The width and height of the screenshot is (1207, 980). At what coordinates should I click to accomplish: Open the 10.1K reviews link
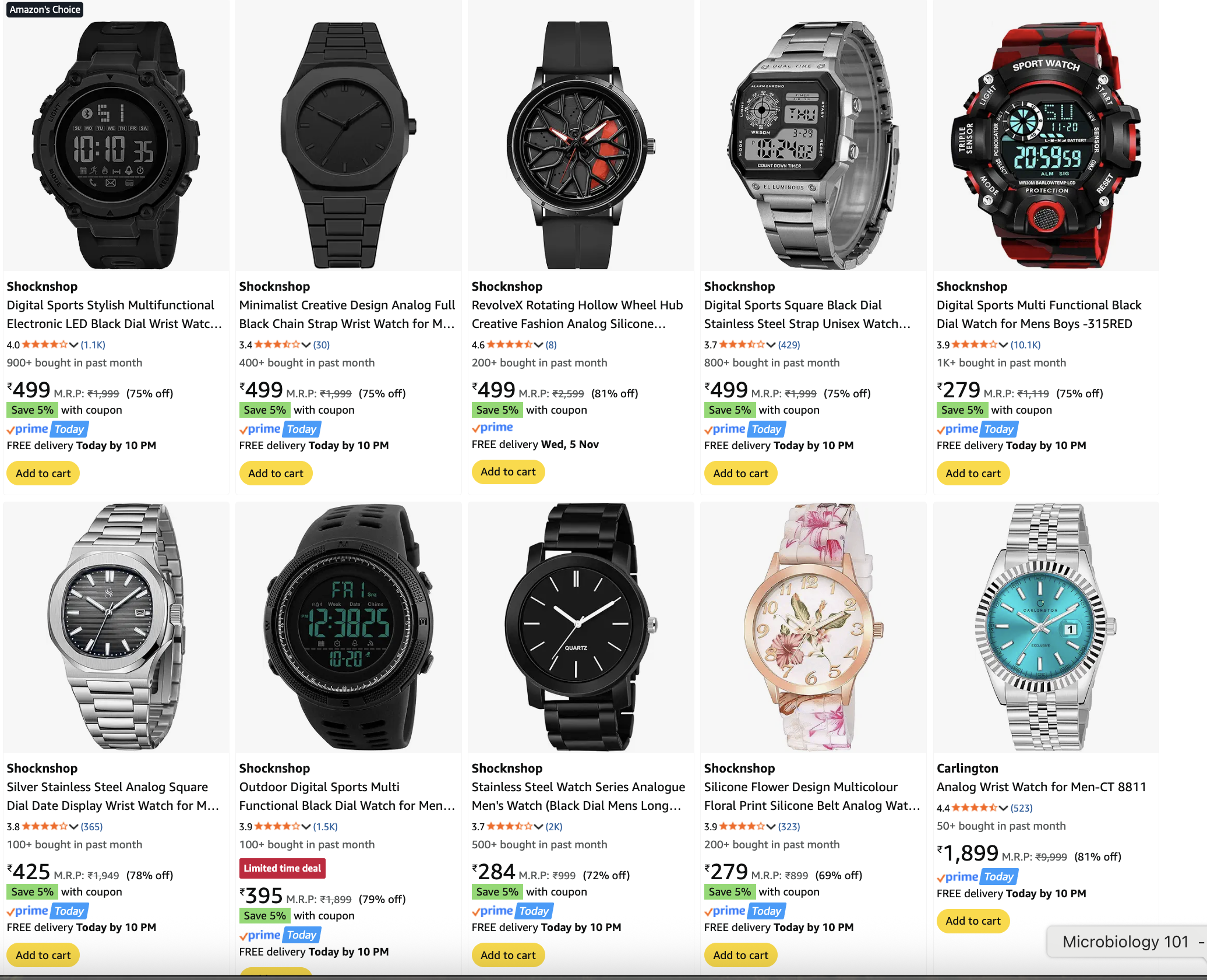click(1025, 345)
